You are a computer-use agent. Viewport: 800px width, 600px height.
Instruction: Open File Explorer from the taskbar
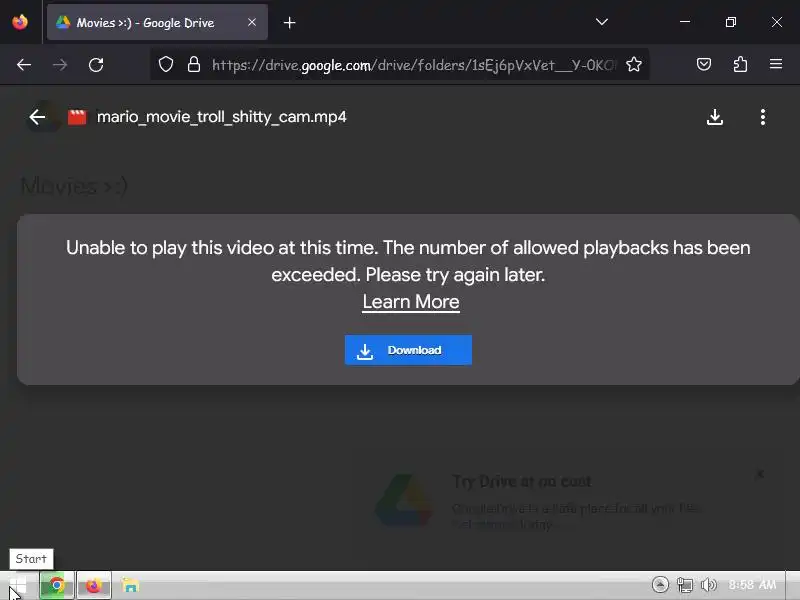pyautogui.click(x=131, y=585)
